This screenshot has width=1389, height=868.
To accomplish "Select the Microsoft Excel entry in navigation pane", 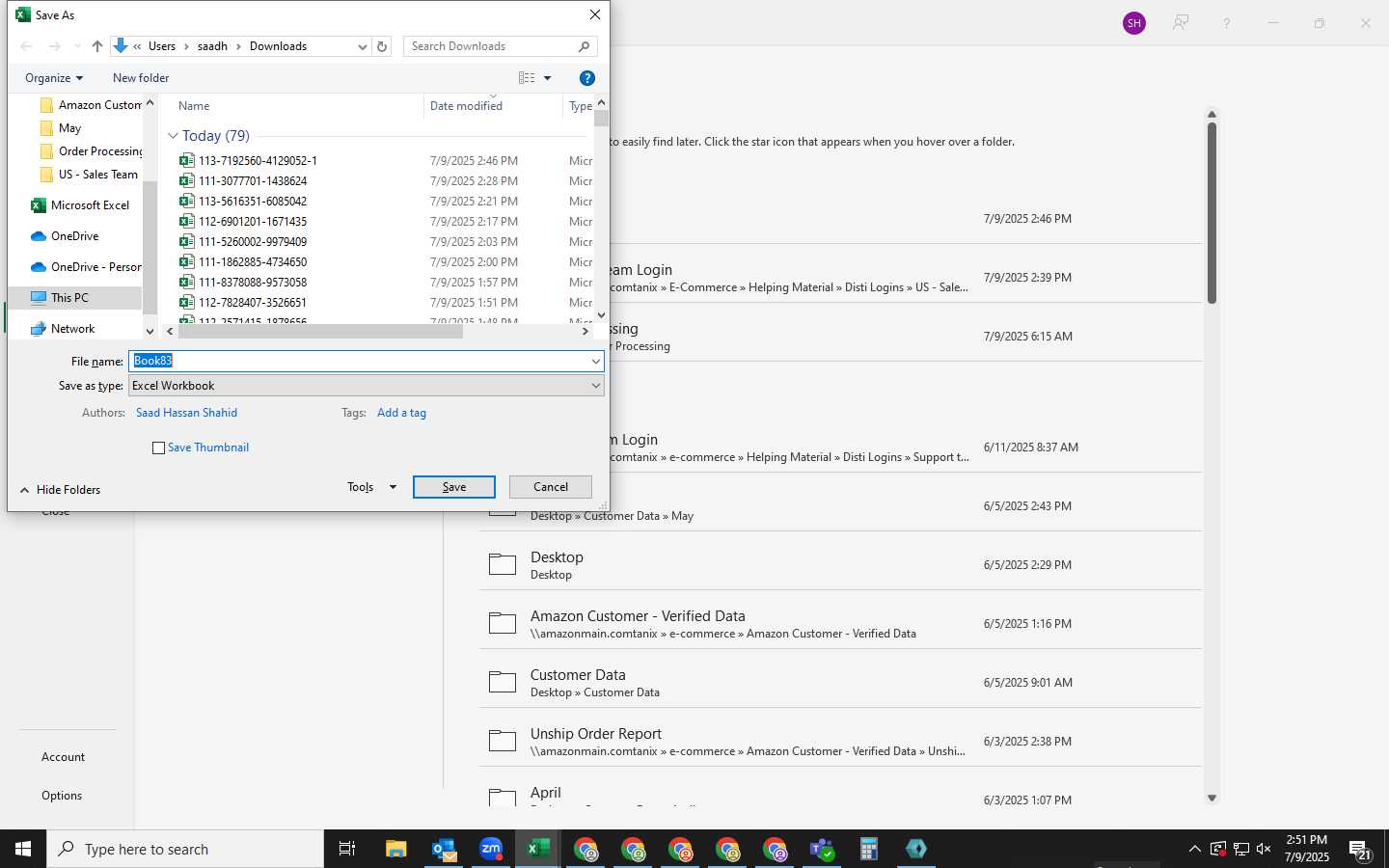I will point(80,205).
